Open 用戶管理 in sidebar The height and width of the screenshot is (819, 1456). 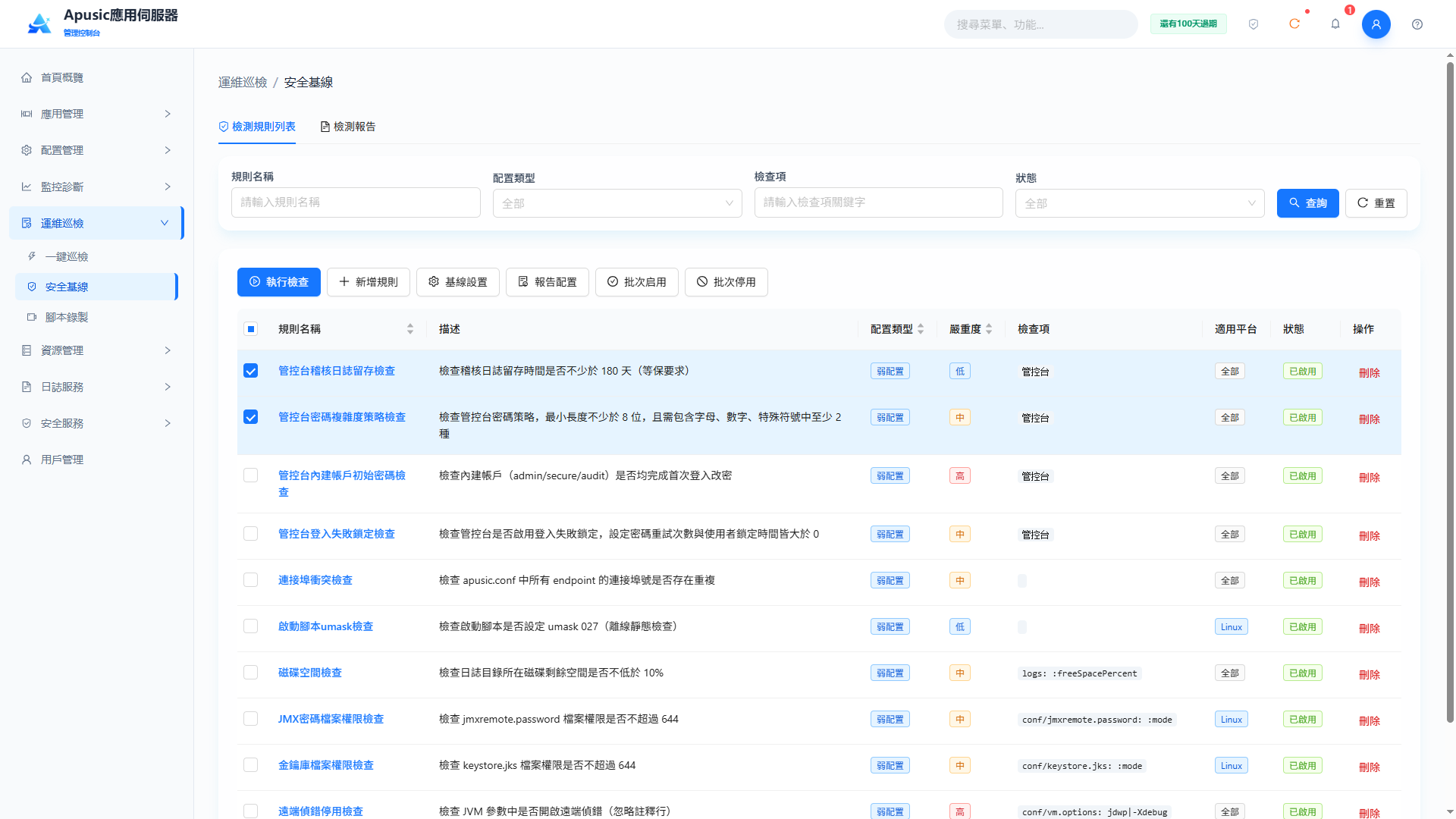97,460
